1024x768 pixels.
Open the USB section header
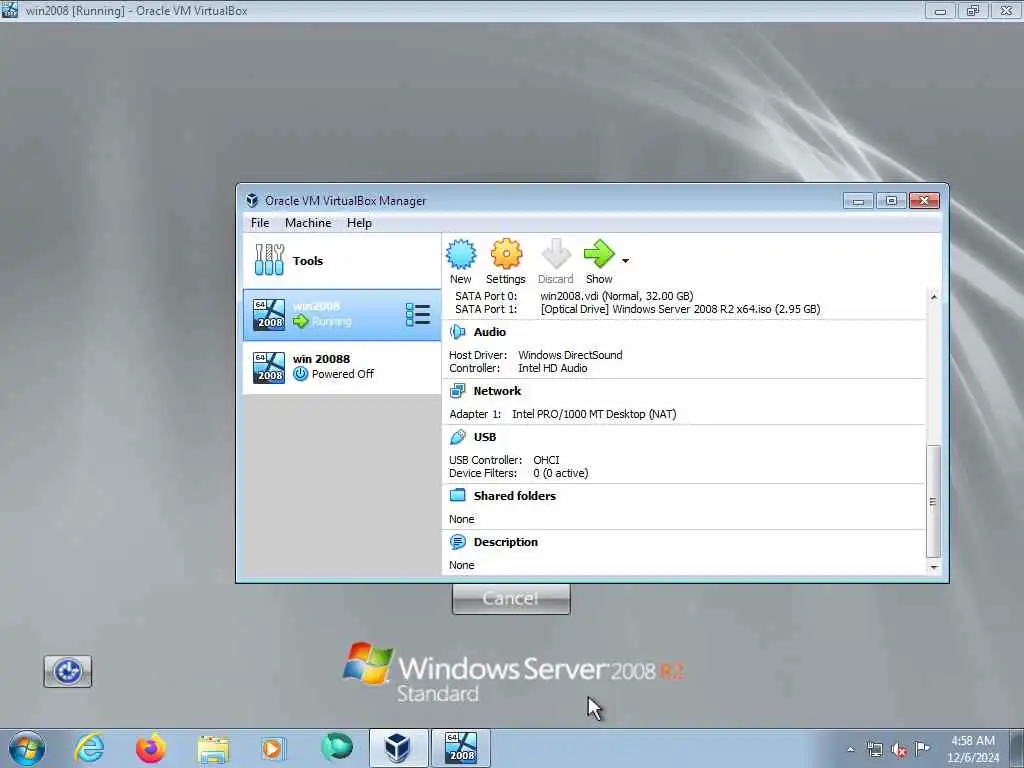click(485, 437)
